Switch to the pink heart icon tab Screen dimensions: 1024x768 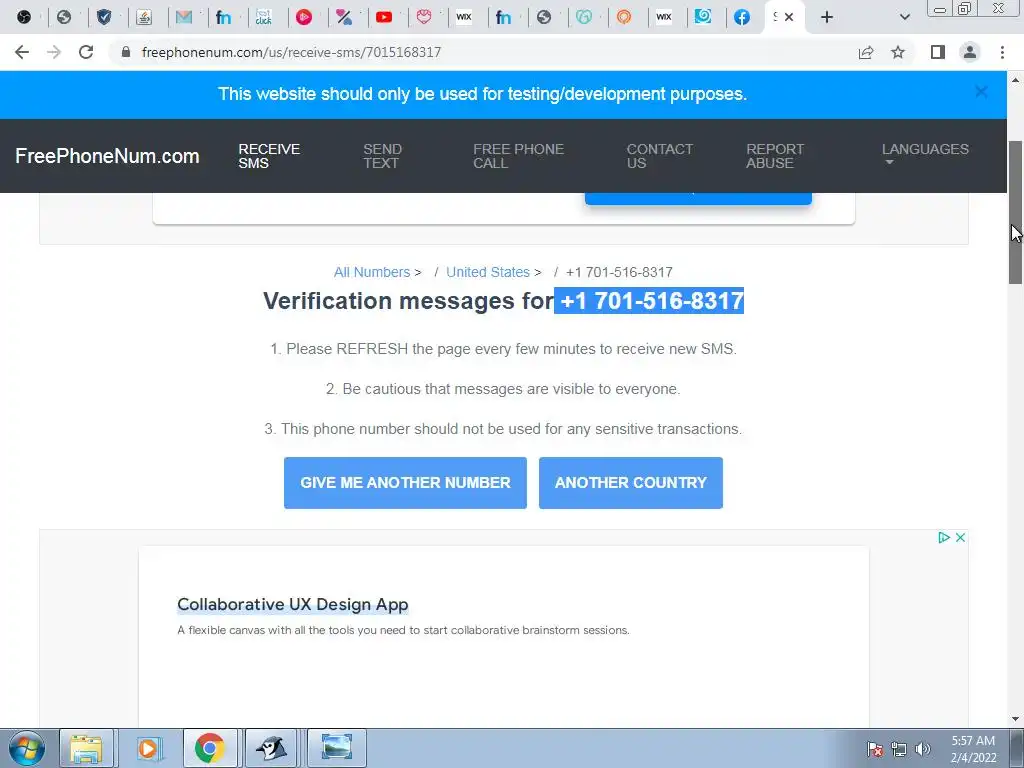coord(424,17)
